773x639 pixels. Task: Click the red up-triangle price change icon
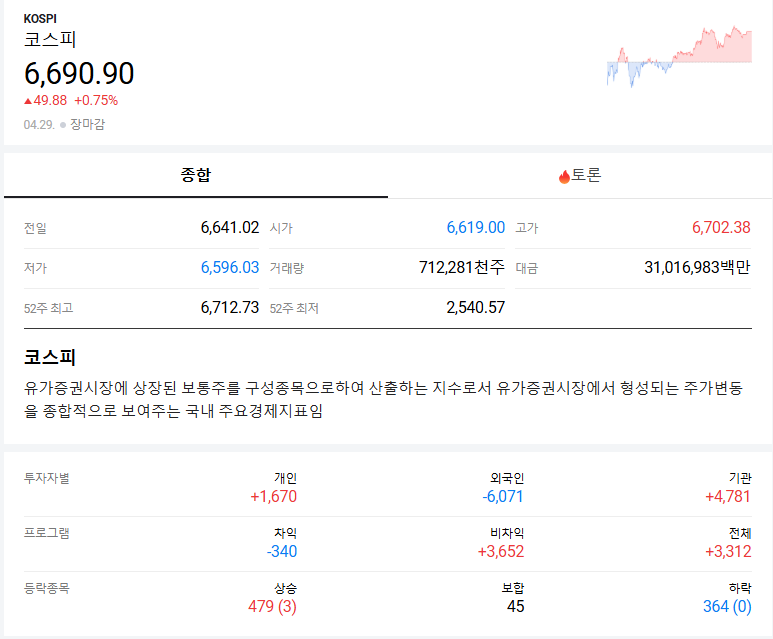[28, 101]
